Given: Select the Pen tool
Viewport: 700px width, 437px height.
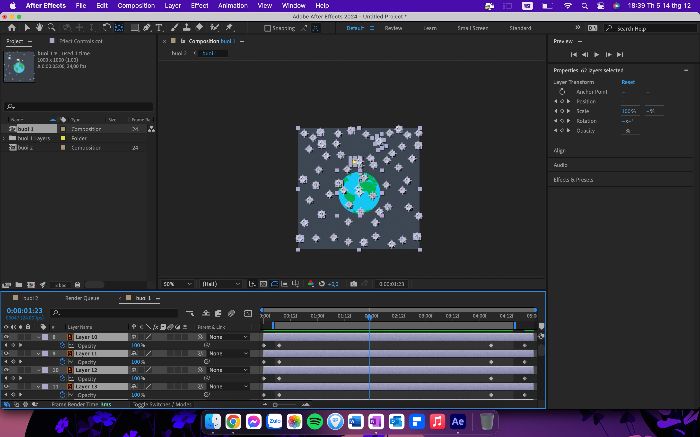Looking at the screenshot, I should coord(146,28).
